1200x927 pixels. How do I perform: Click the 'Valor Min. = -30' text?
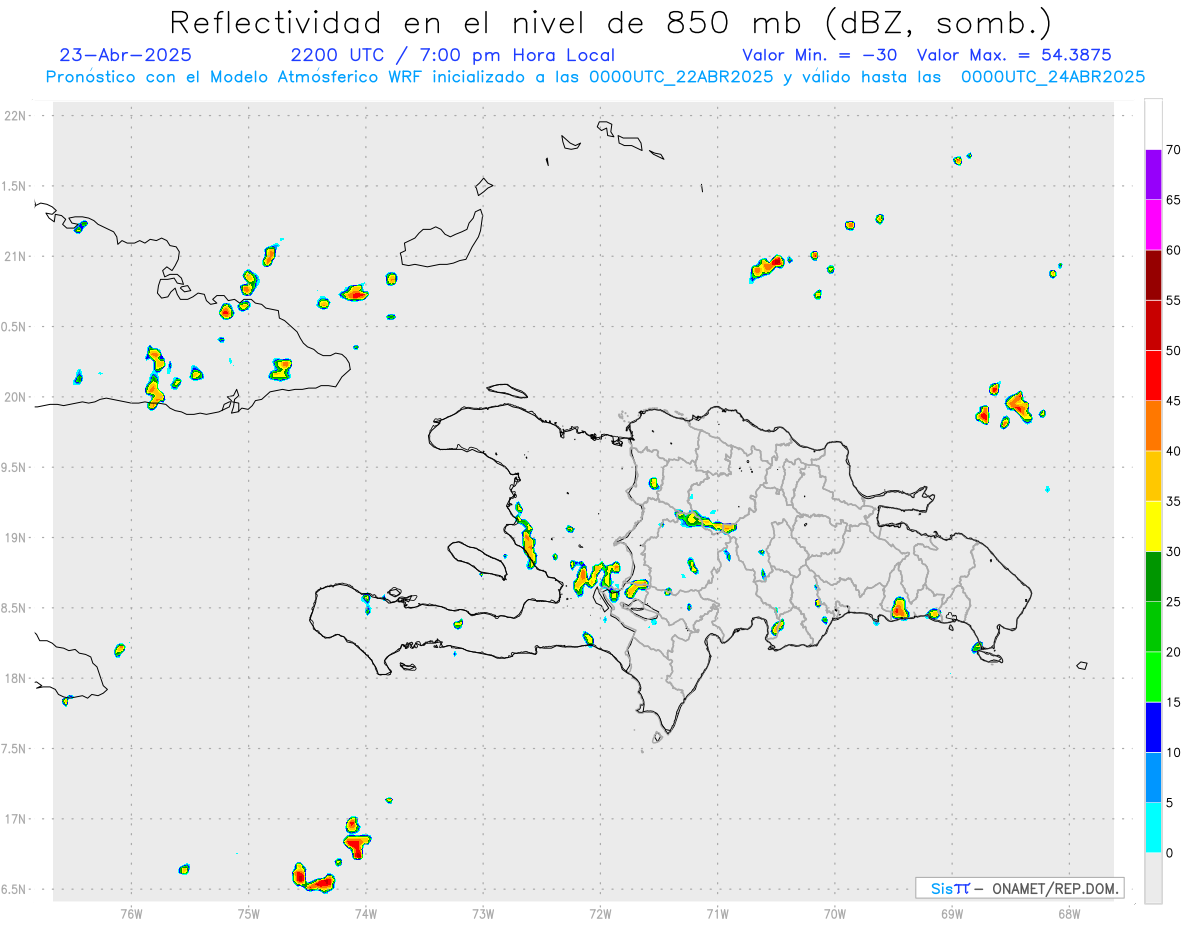[820, 55]
